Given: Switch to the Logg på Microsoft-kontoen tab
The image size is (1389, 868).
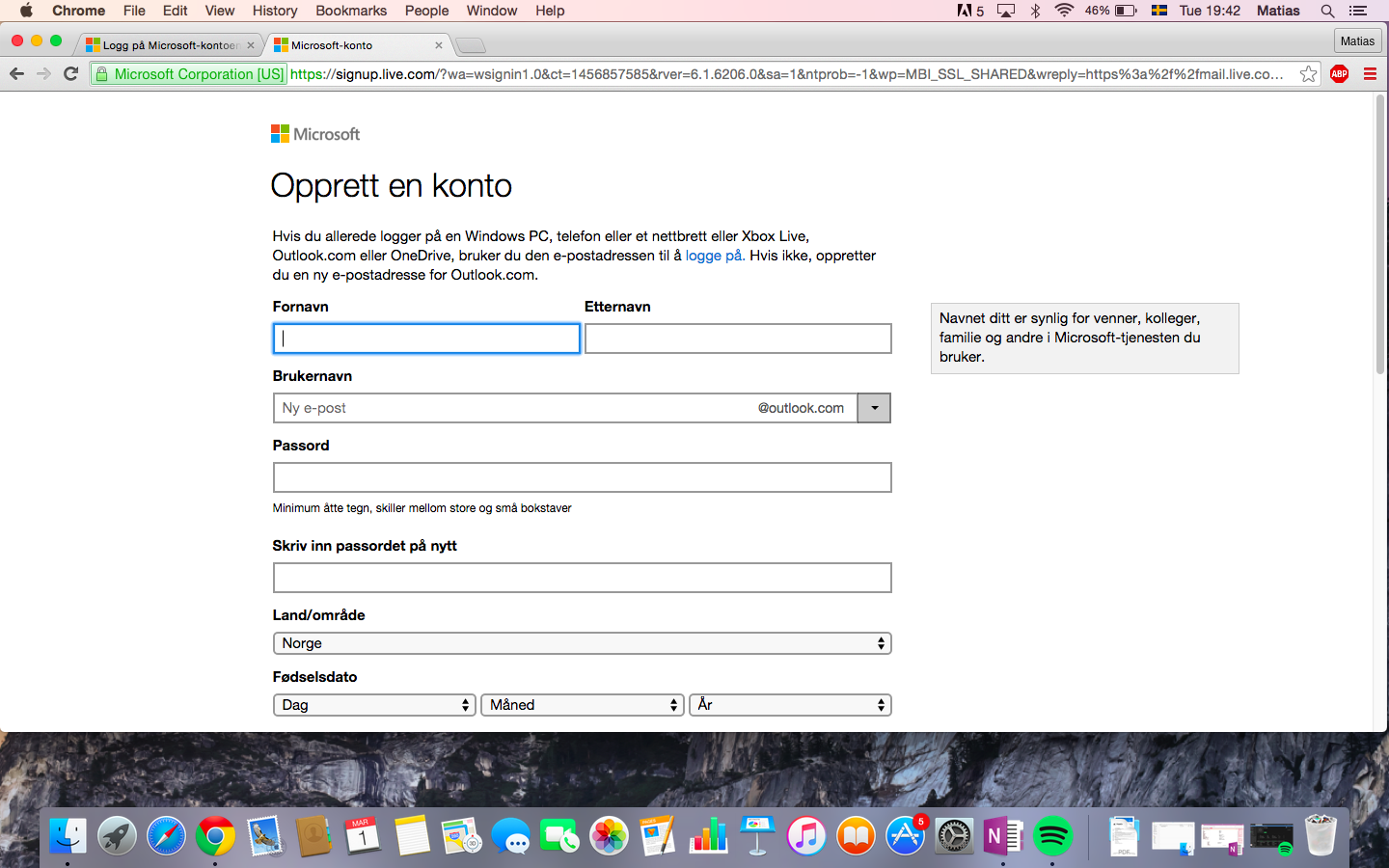Looking at the screenshot, I should click(x=170, y=45).
